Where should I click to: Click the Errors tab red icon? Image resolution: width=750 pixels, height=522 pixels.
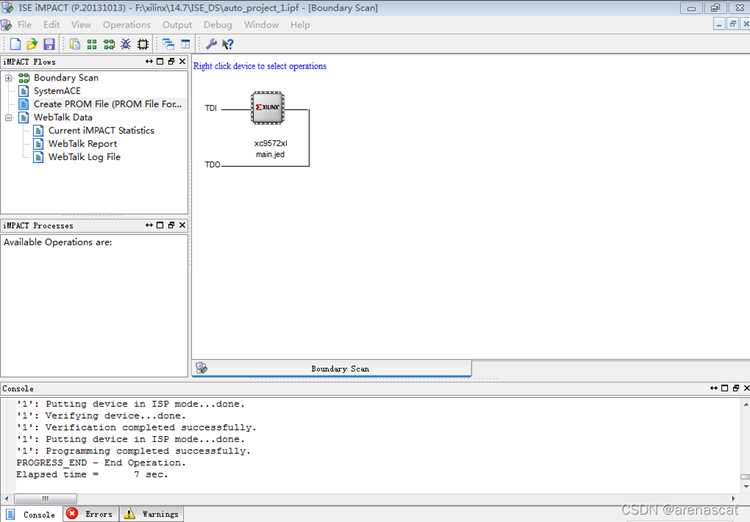(72, 513)
